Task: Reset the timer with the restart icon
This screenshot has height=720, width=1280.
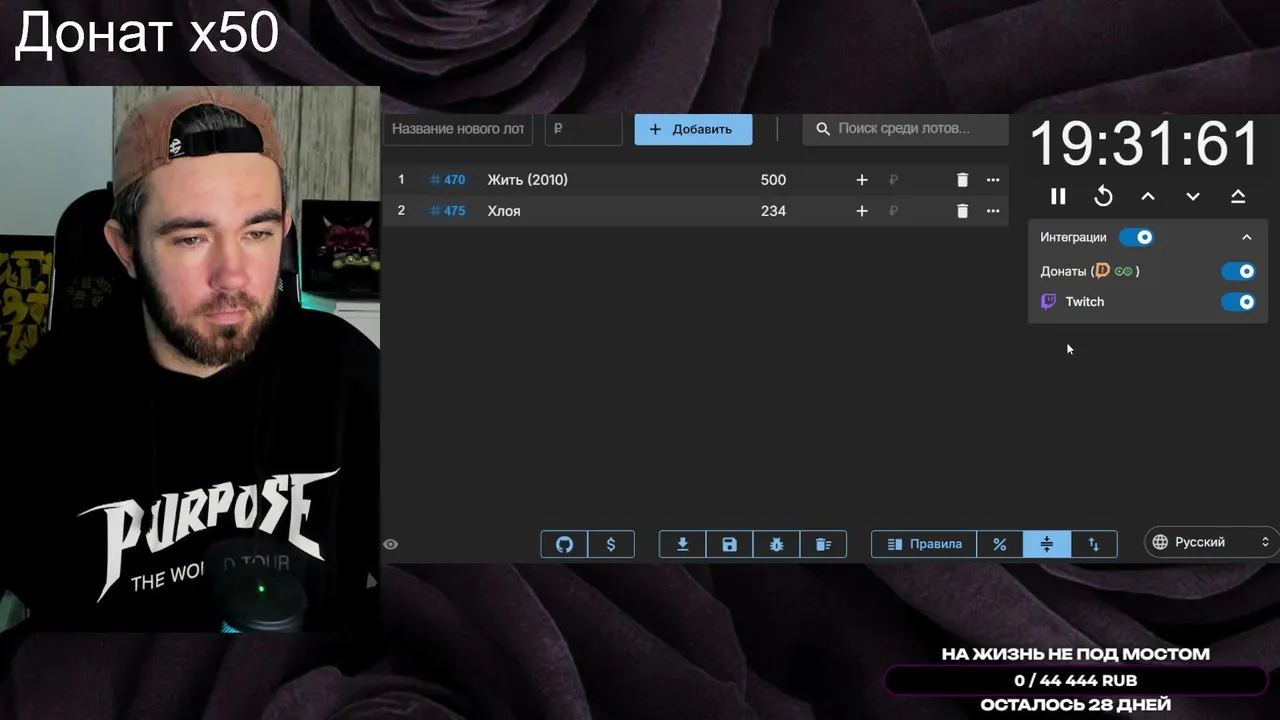Action: point(1103,196)
